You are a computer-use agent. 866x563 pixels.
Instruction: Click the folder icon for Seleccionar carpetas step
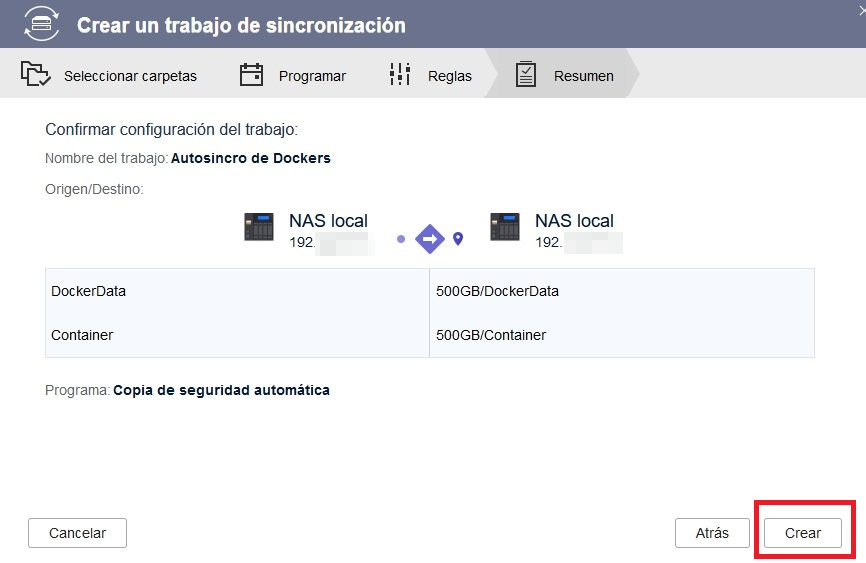(35, 75)
